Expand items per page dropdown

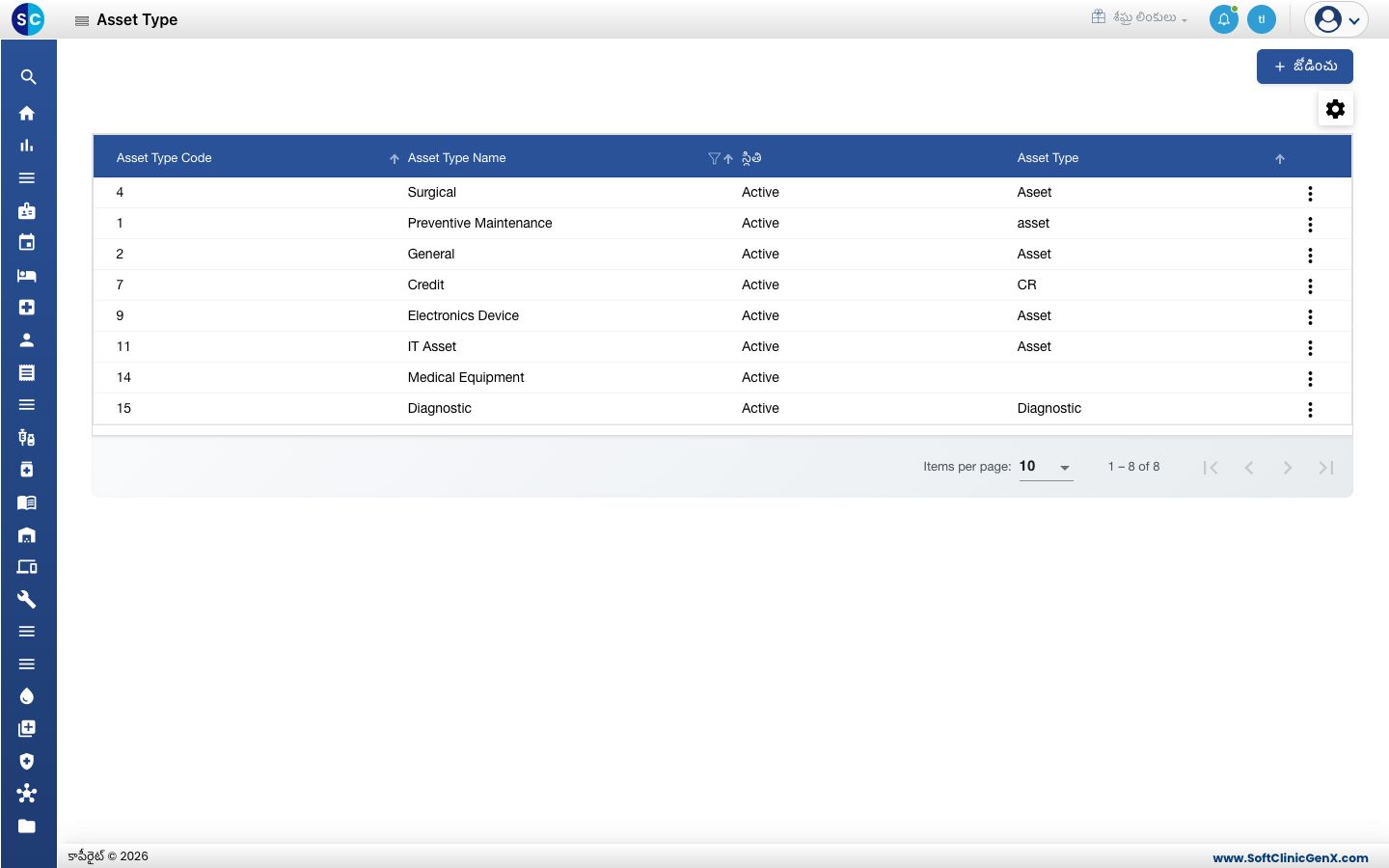[1047, 467]
